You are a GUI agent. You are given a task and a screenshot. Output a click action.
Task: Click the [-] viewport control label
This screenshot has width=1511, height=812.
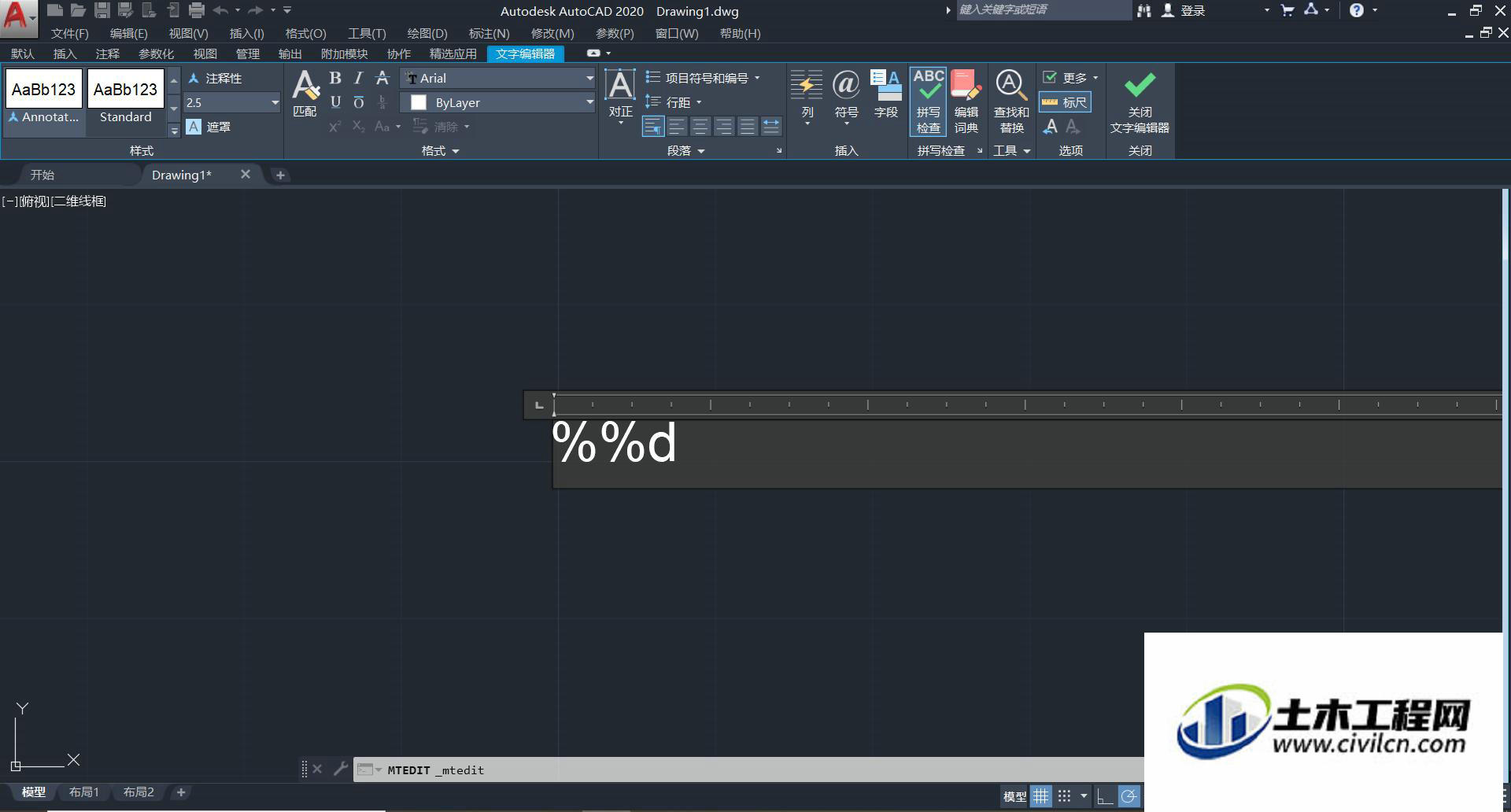coord(10,201)
